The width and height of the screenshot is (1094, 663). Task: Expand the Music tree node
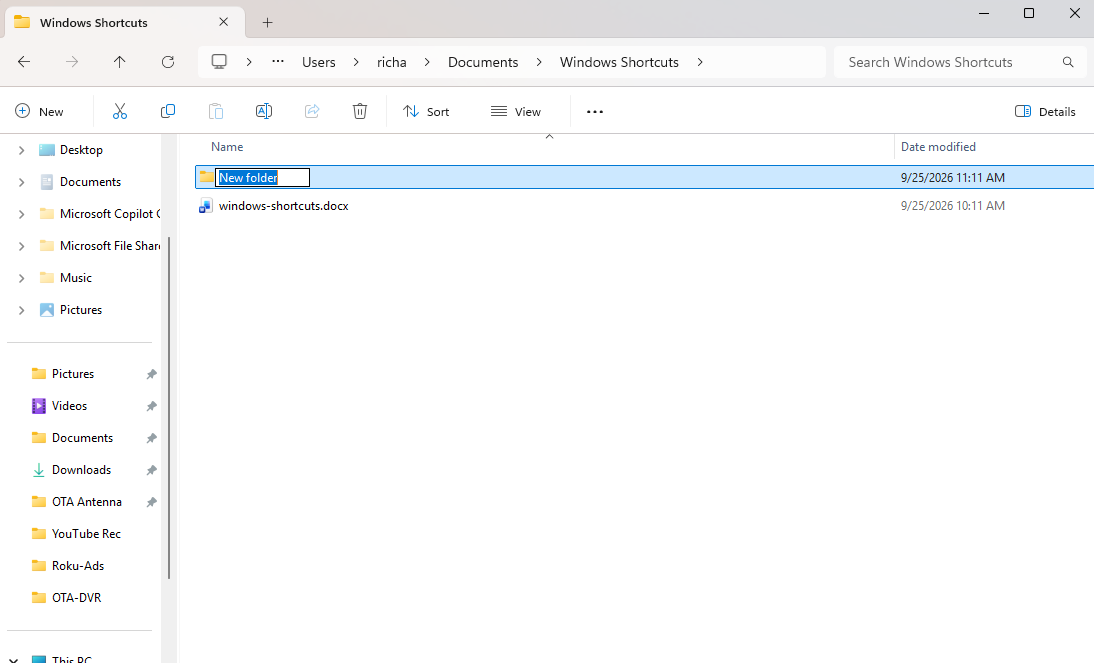coord(22,278)
